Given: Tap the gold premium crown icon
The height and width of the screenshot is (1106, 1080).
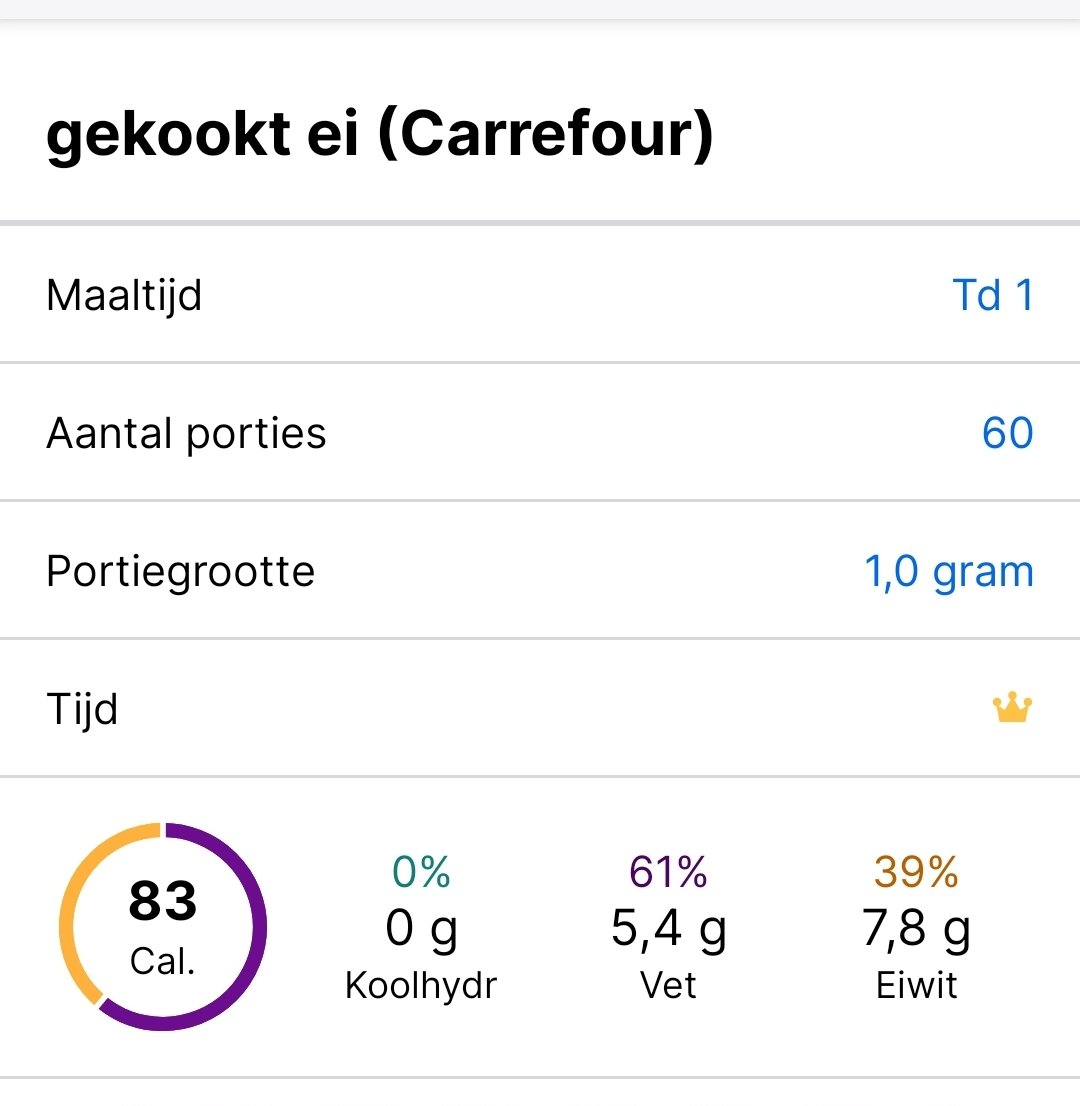Looking at the screenshot, I should click(x=1012, y=708).
